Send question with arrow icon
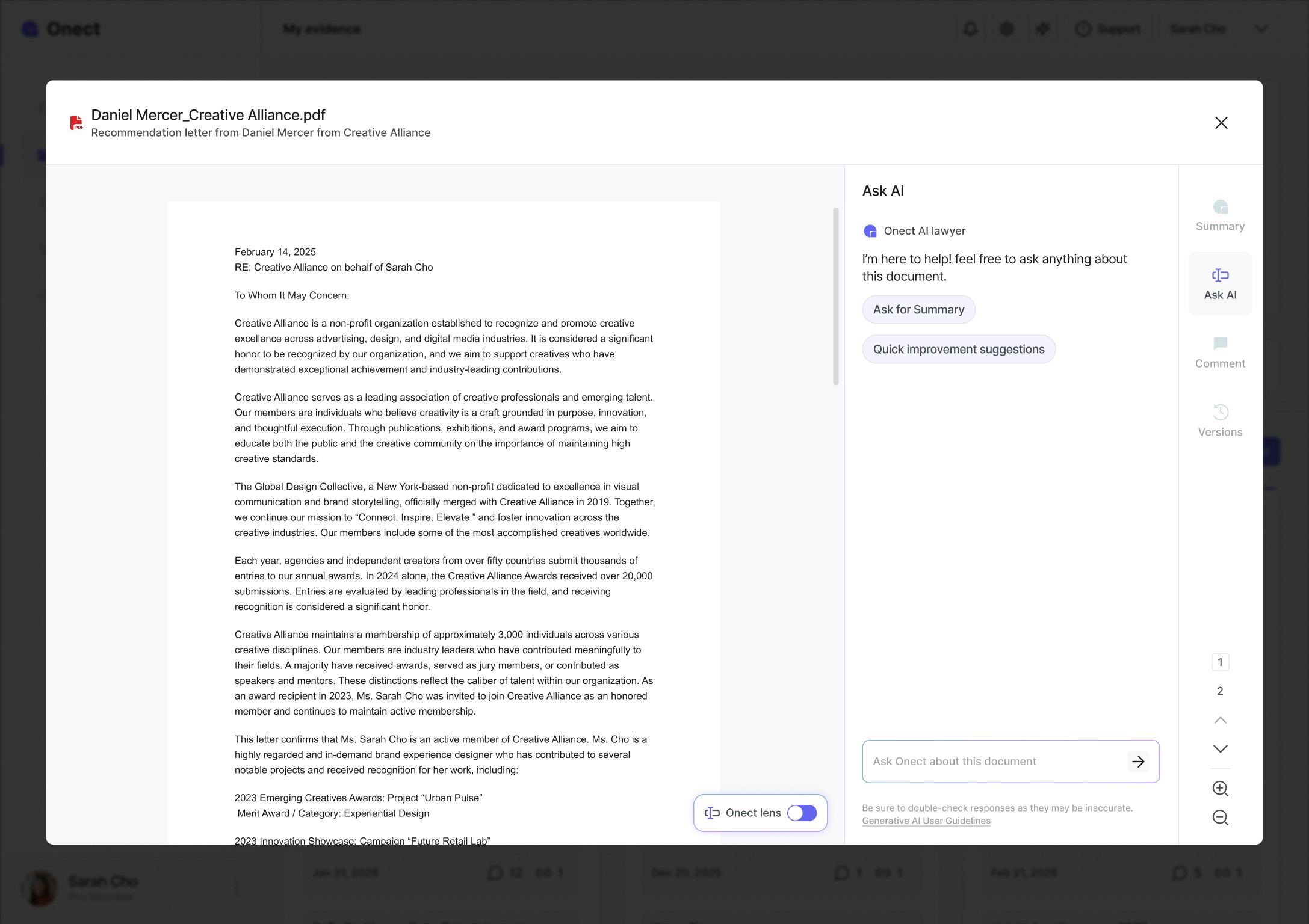1309x924 pixels. [1137, 762]
